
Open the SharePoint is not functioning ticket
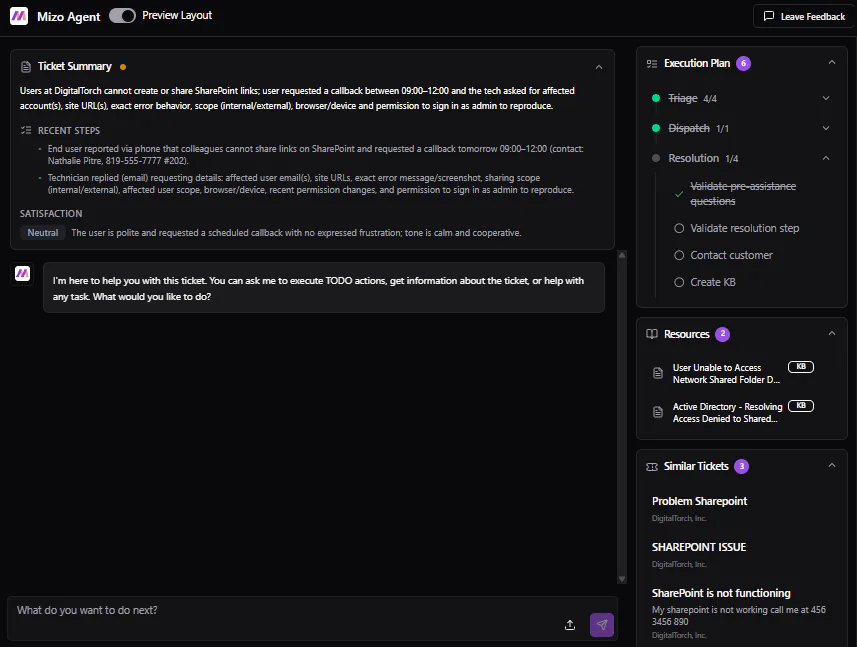(721, 593)
